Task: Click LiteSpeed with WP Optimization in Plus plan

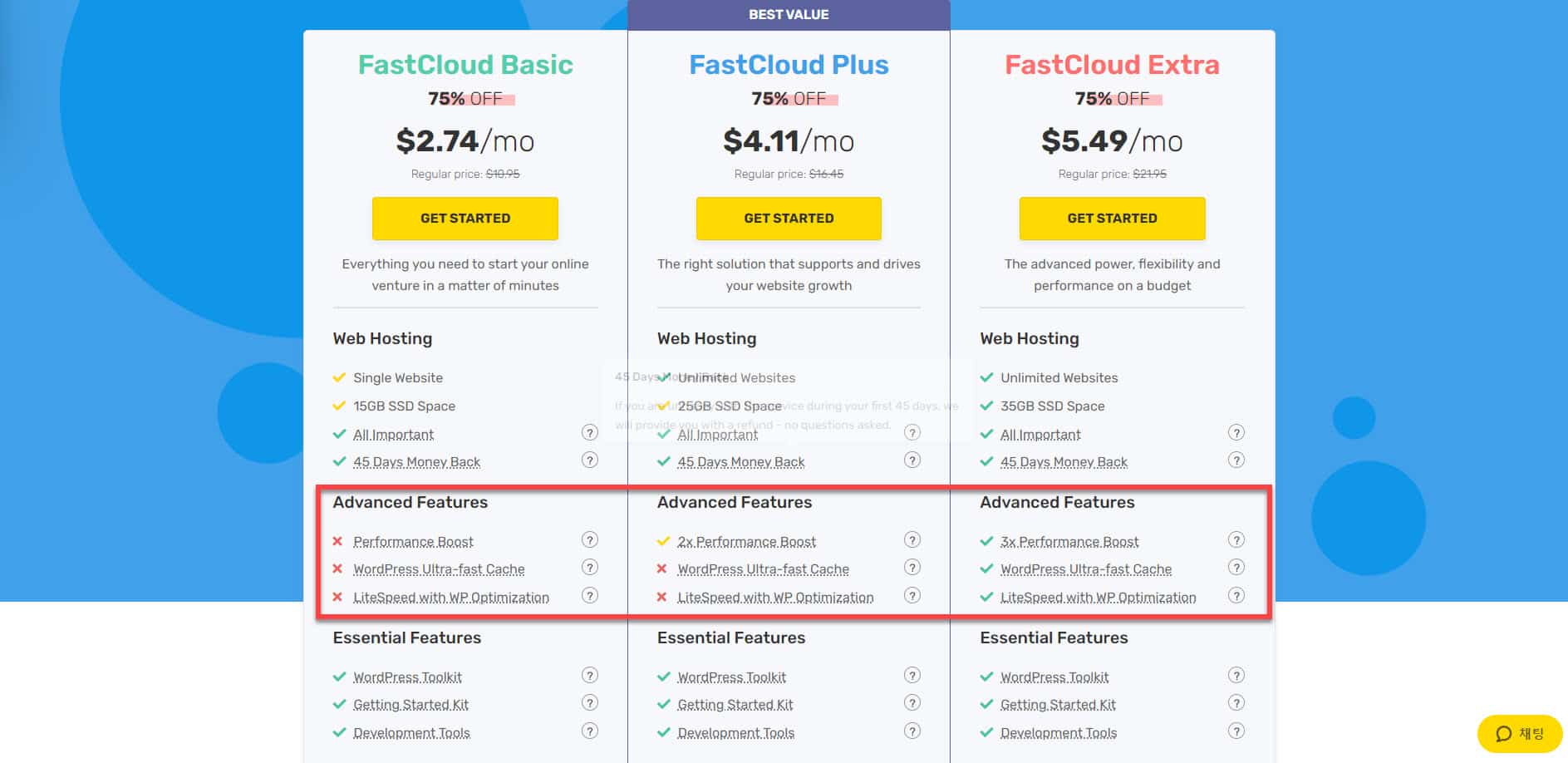Action: 775,597
